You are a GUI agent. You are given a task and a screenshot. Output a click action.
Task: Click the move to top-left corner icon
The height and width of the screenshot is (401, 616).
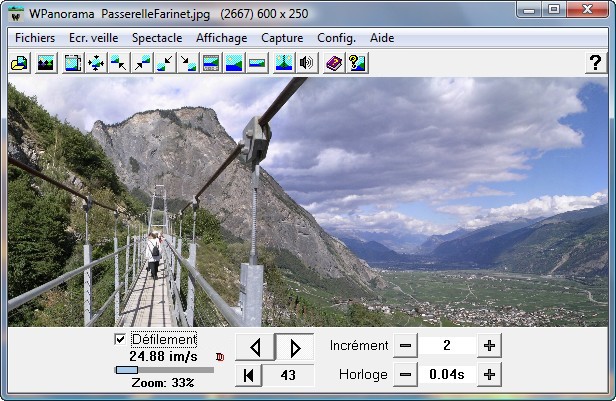coord(119,63)
